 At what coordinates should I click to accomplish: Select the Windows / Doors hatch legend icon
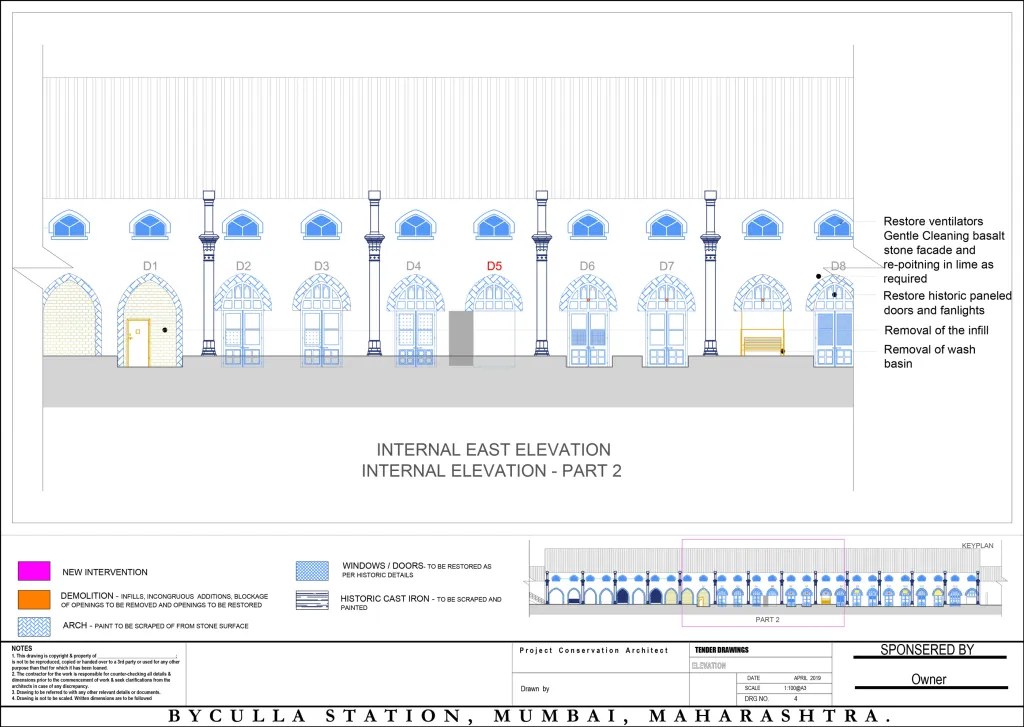[312, 571]
